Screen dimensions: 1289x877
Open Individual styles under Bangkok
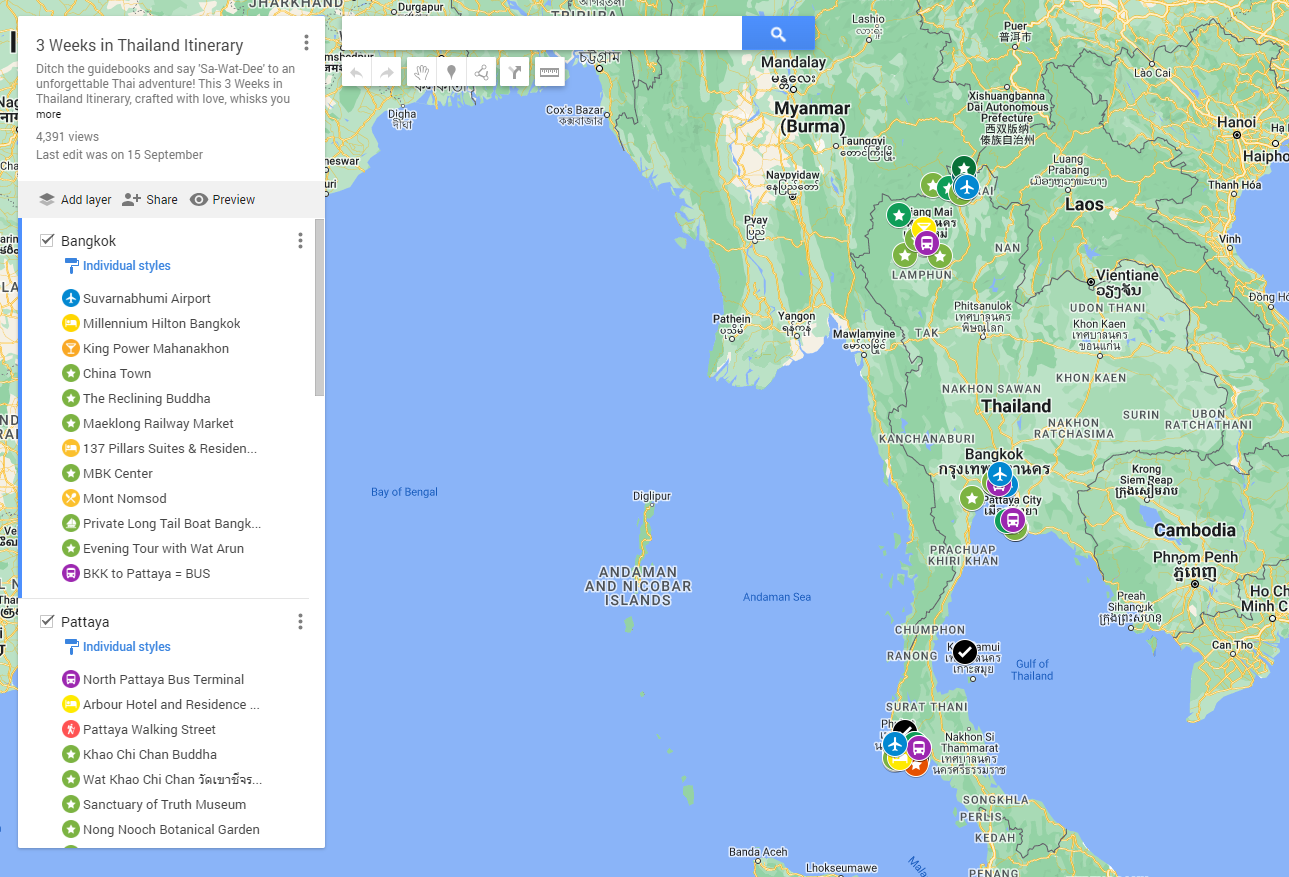pyautogui.click(x=117, y=266)
